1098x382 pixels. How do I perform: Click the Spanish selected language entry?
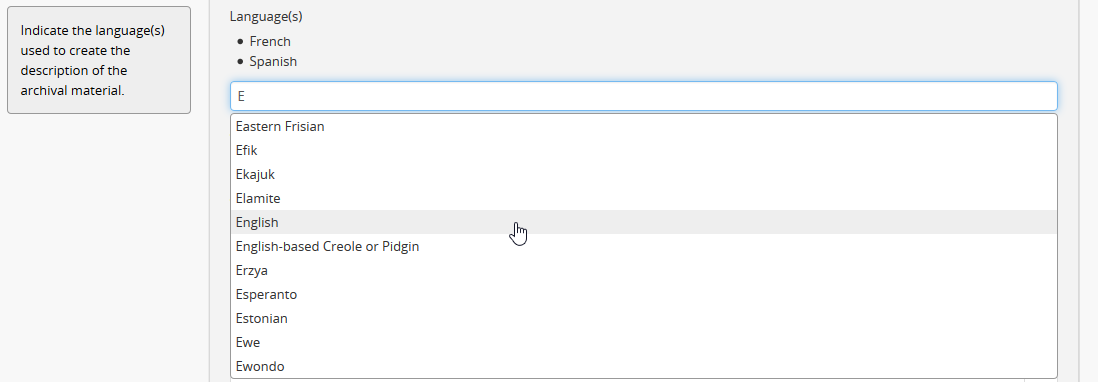click(273, 62)
